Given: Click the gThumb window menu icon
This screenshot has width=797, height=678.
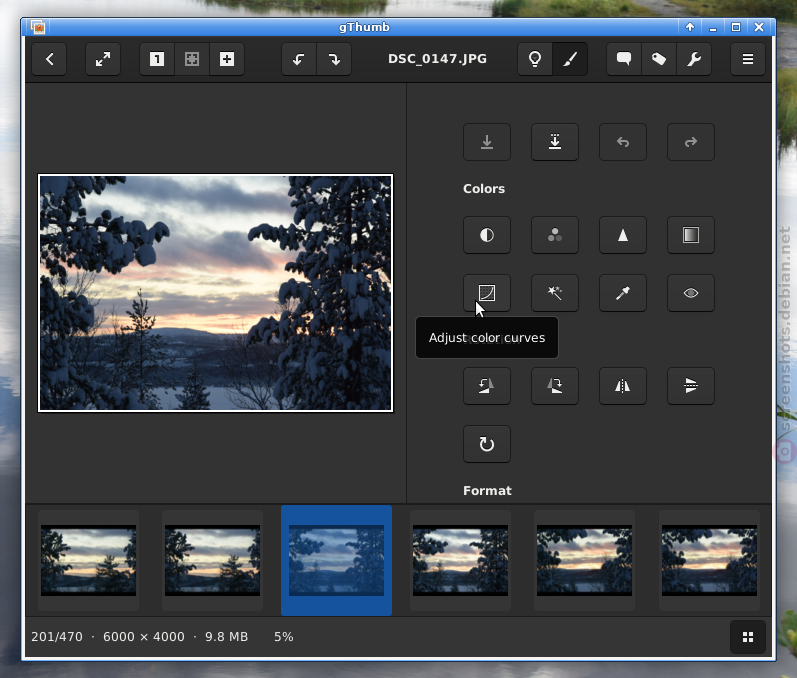Looking at the screenshot, I should (x=38, y=27).
